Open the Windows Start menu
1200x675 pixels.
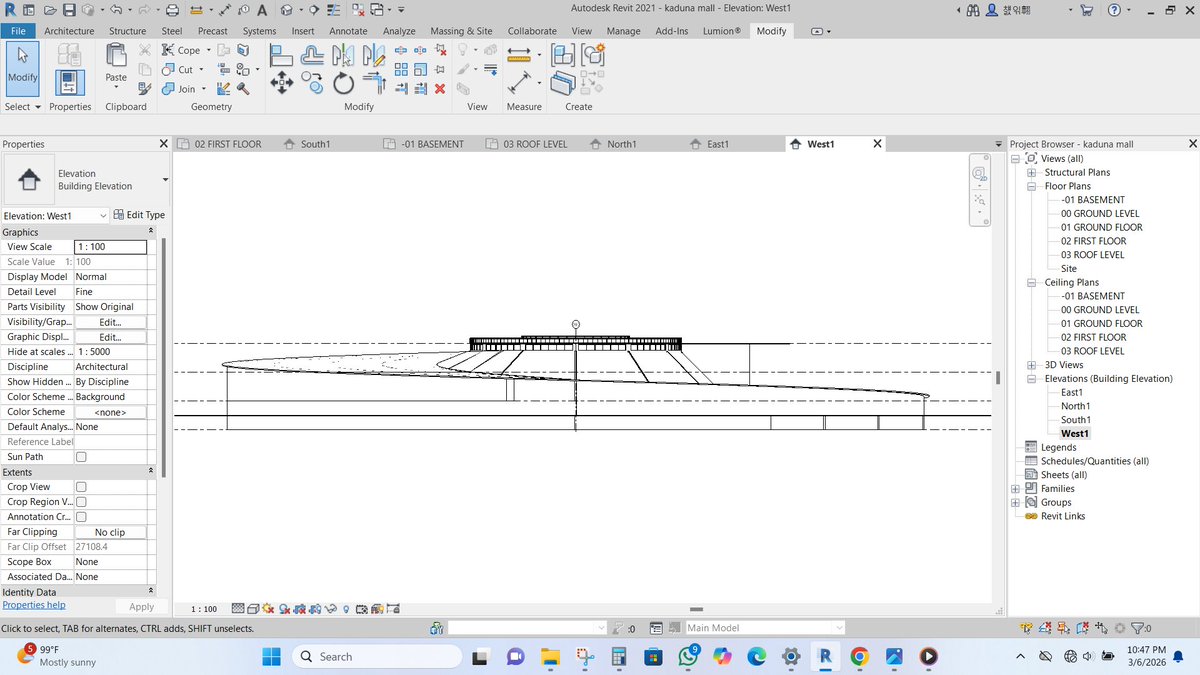[x=271, y=657]
